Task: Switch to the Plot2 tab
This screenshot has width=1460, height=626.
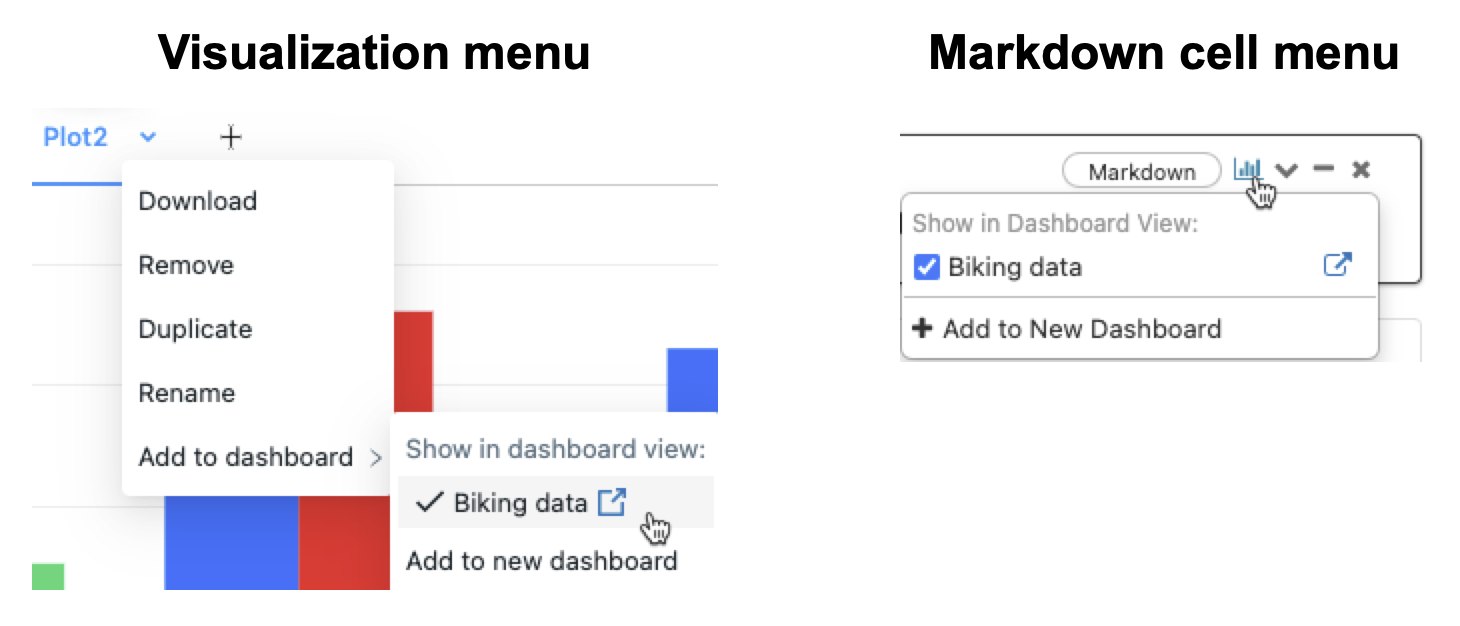Action: (x=75, y=137)
